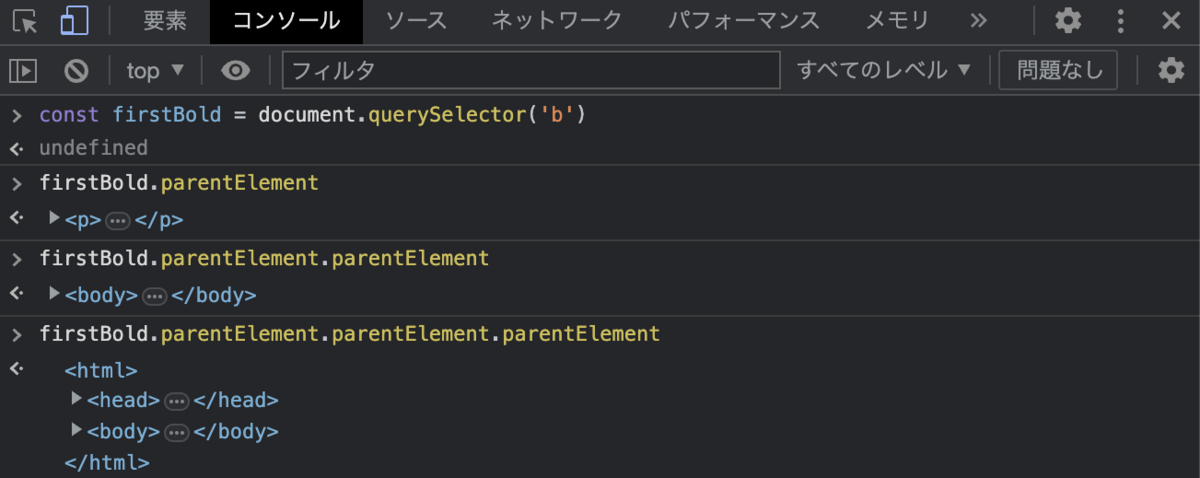Open the top context dropdown
The image size is (1200, 478).
(x=156, y=70)
